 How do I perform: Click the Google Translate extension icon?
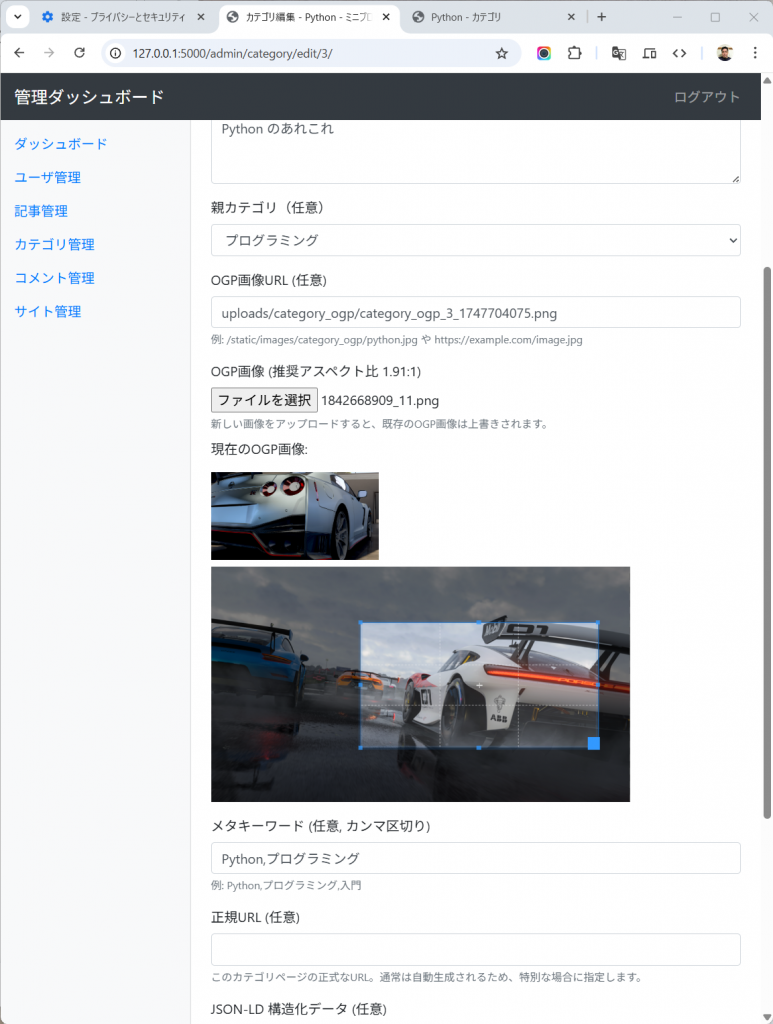click(618, 54)
